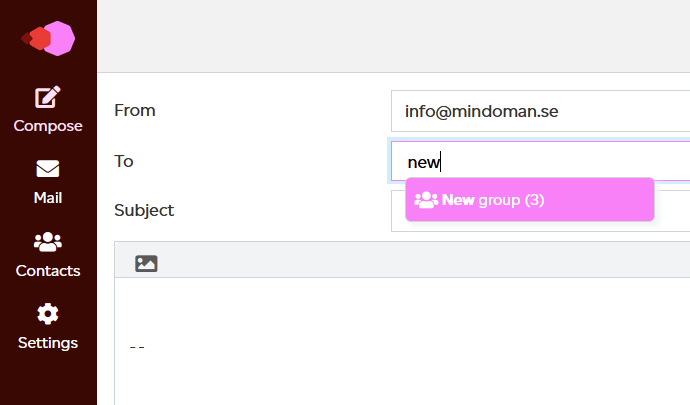690x405 pixels.
Task: Click the 'Subject' field label
Action: (x=144, y=210)
